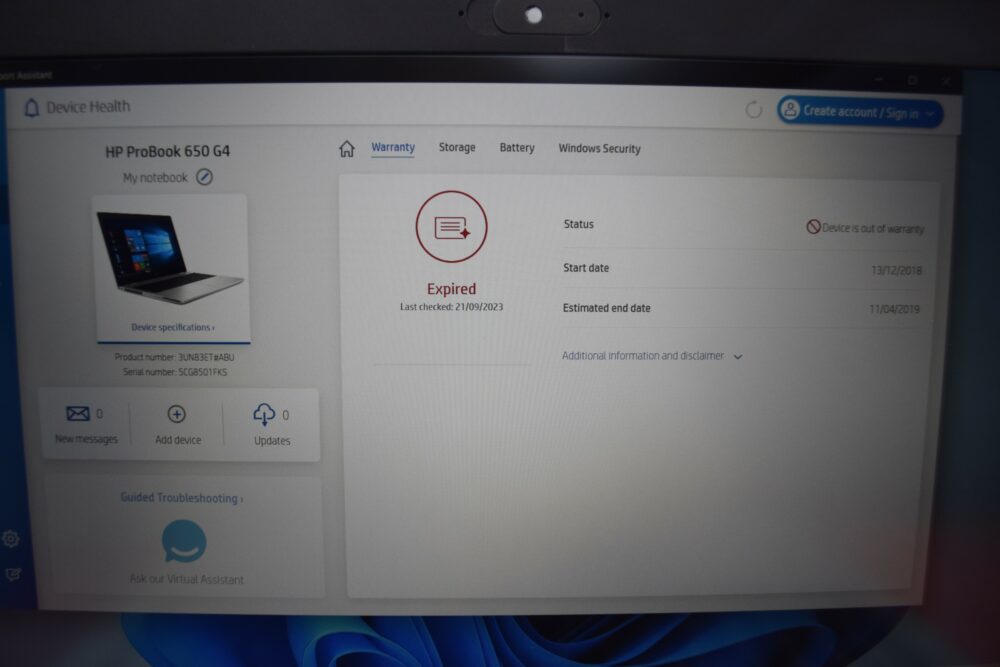The height and width of the screenshot is (667, 1000).
Task: Go to the Home dashboard icon
Action: [x=346, y=149]
